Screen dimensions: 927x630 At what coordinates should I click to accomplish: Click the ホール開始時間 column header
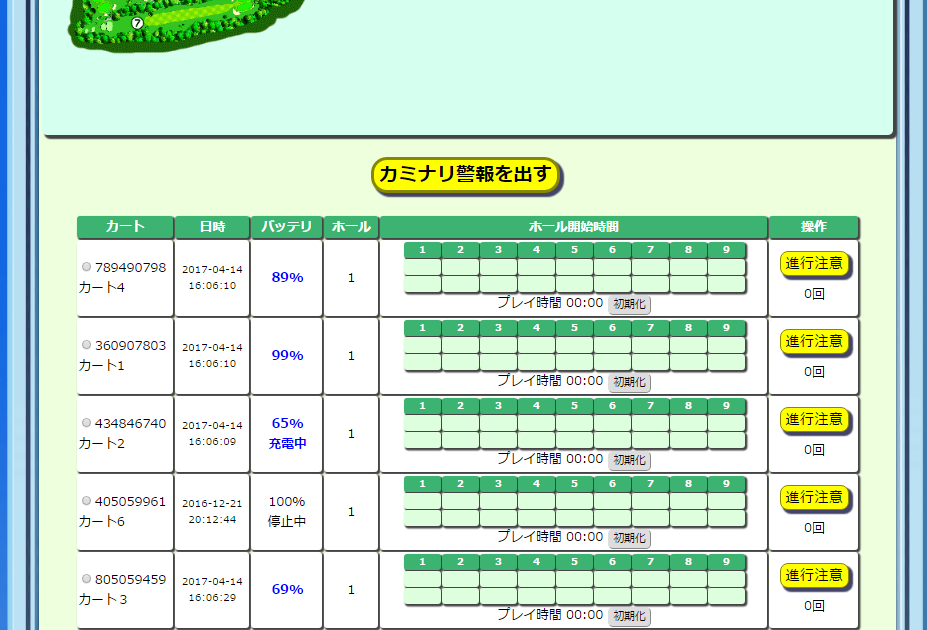(x=573, y=227)
